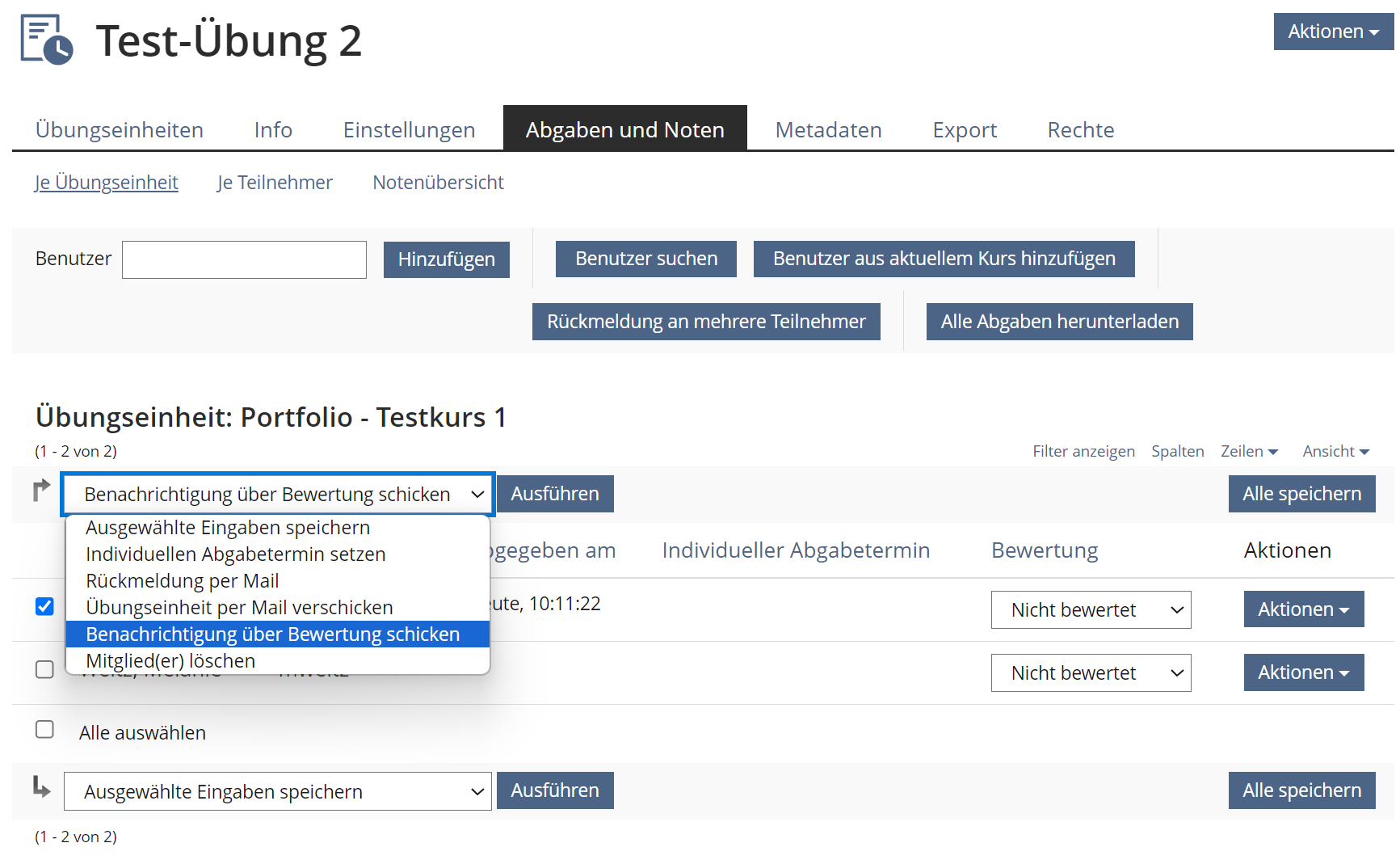The width and height of the screenshot is (1400, 864).
Task: Uncheck the checked participant row checkbox
Action: [x=45, y=606]
